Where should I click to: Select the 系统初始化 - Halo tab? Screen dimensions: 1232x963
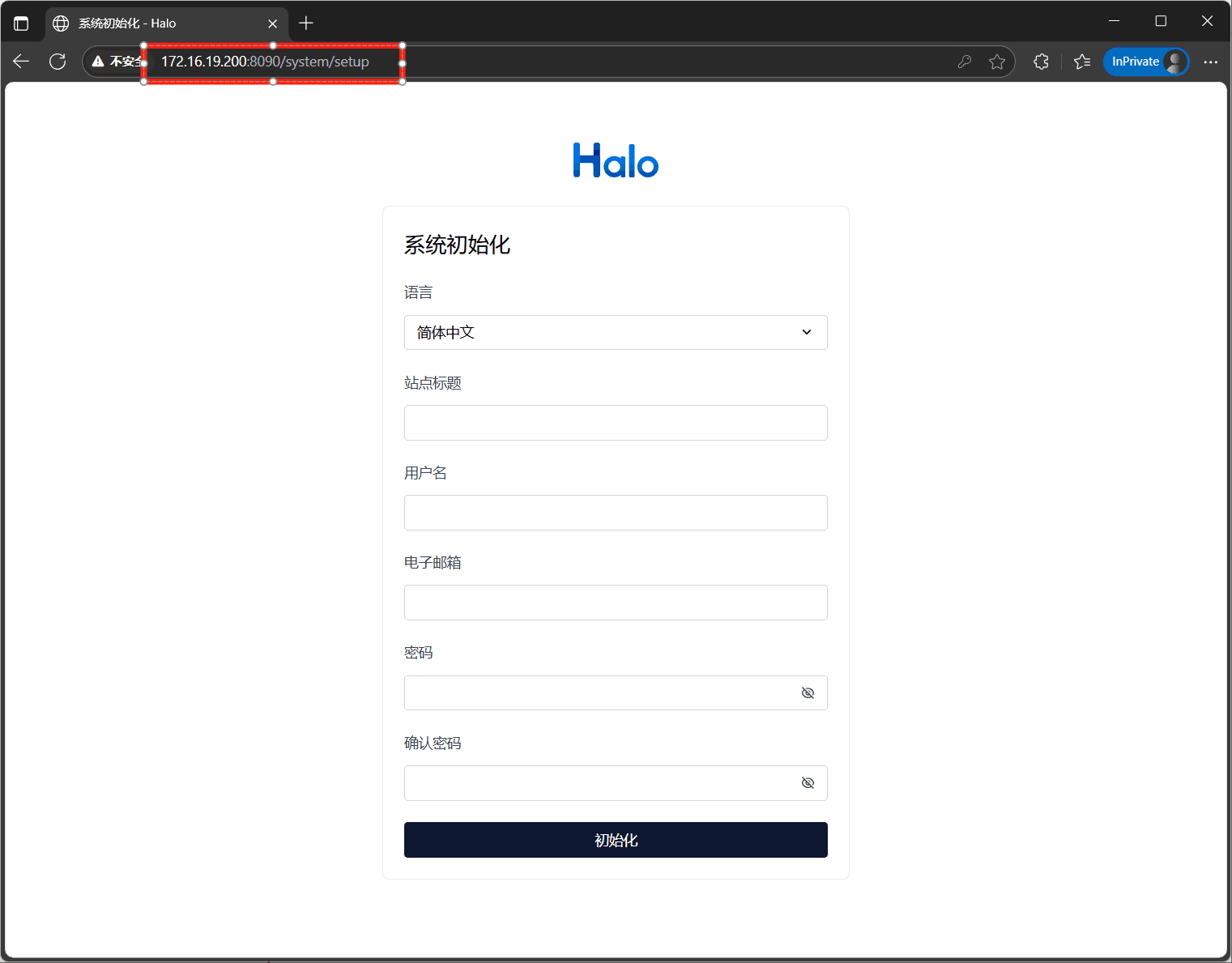(x=165, y=23)
